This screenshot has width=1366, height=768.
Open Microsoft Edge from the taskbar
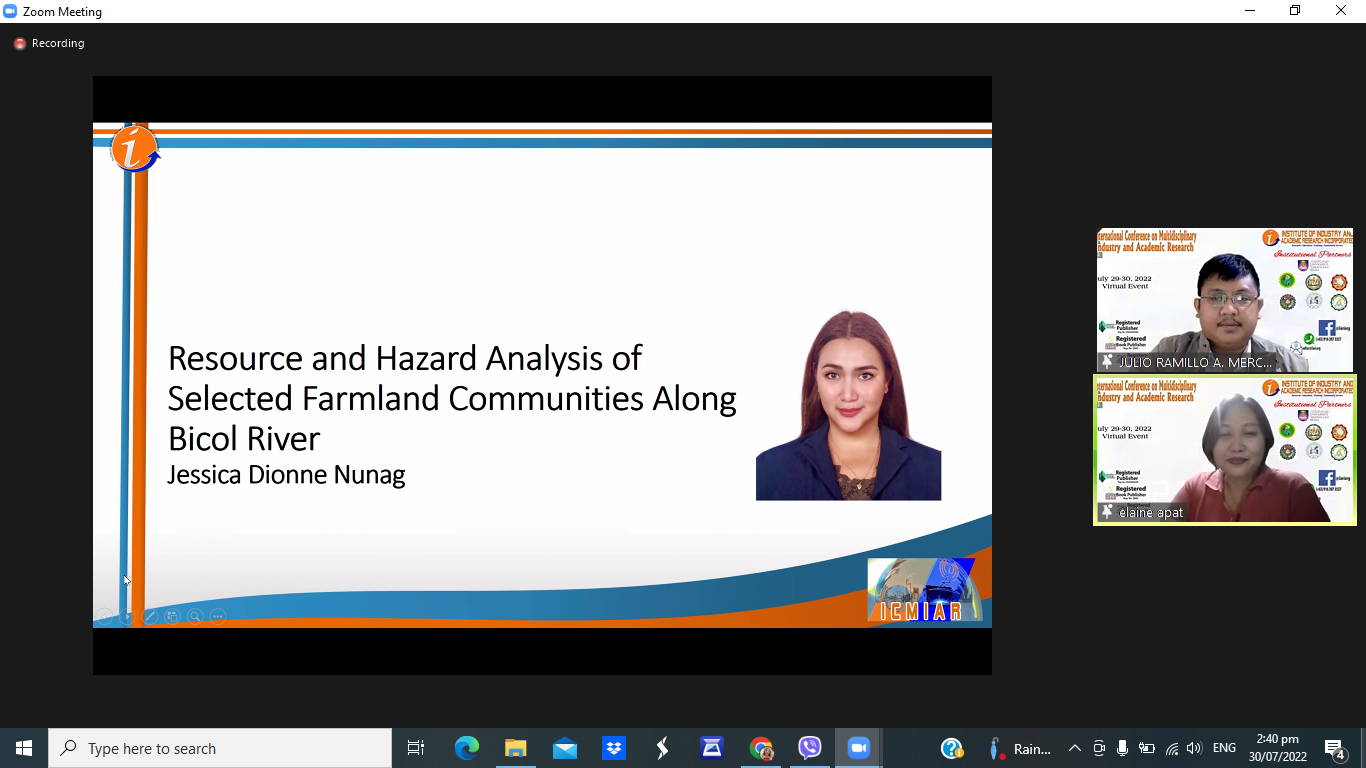click(467, 748)
